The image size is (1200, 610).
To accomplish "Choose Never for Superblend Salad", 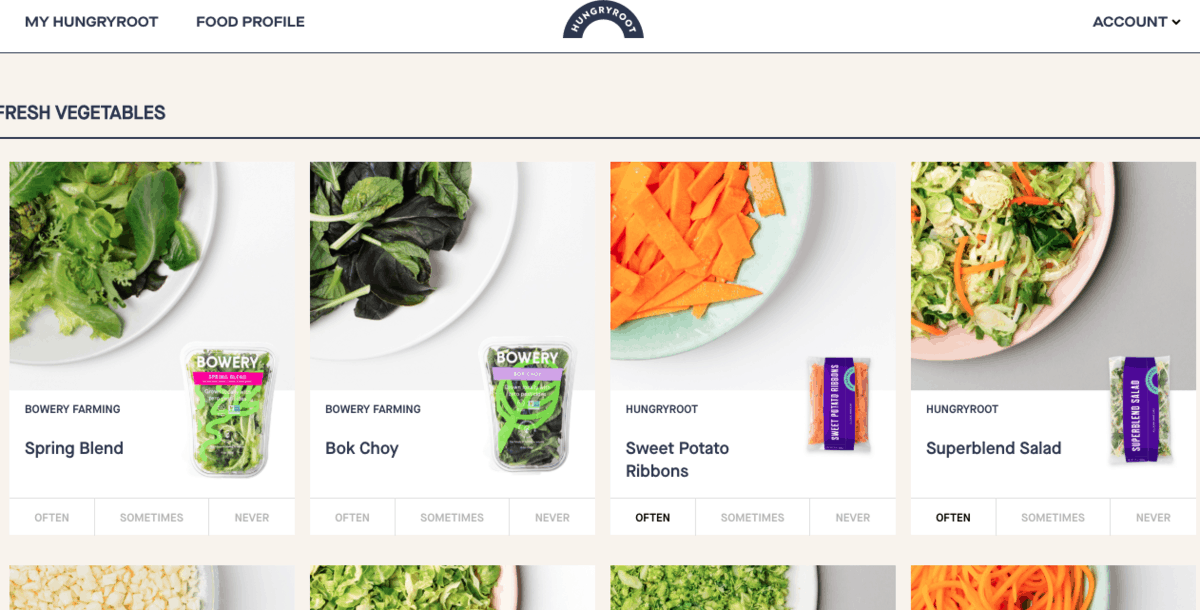I will click(1153, 517).
